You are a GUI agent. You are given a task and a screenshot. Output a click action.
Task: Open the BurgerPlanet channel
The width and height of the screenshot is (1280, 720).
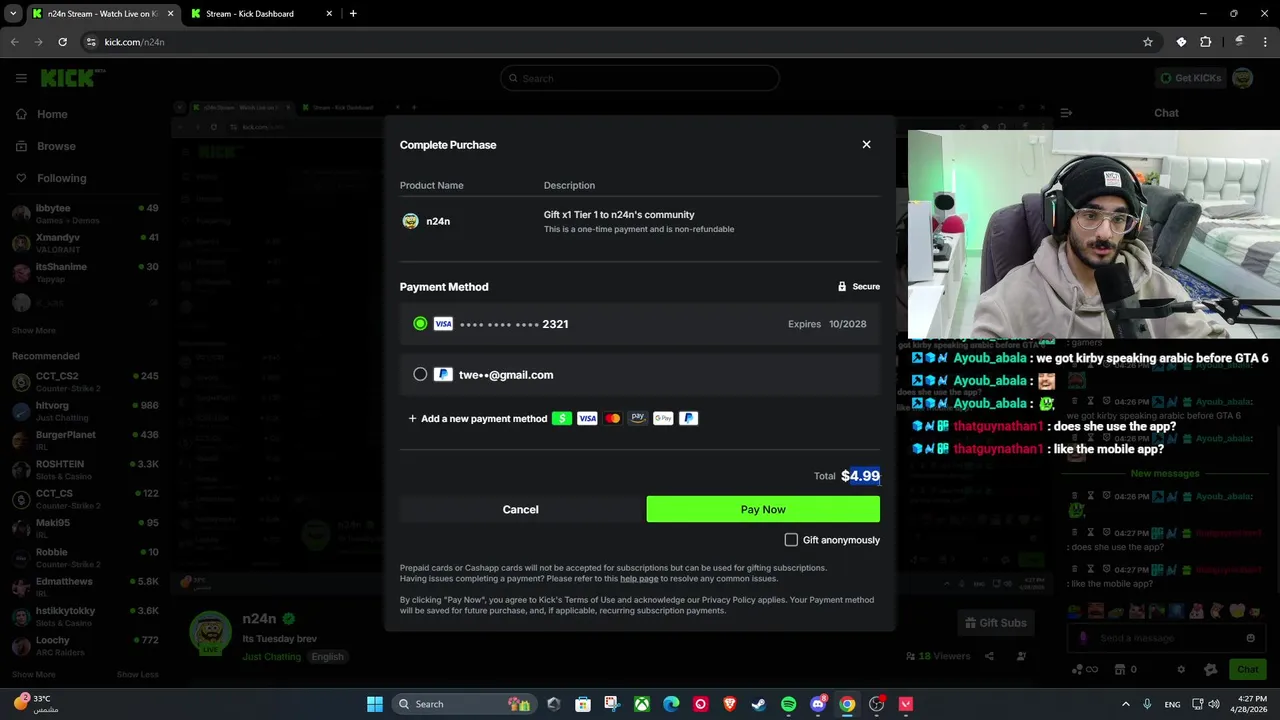tap(85, 440)
